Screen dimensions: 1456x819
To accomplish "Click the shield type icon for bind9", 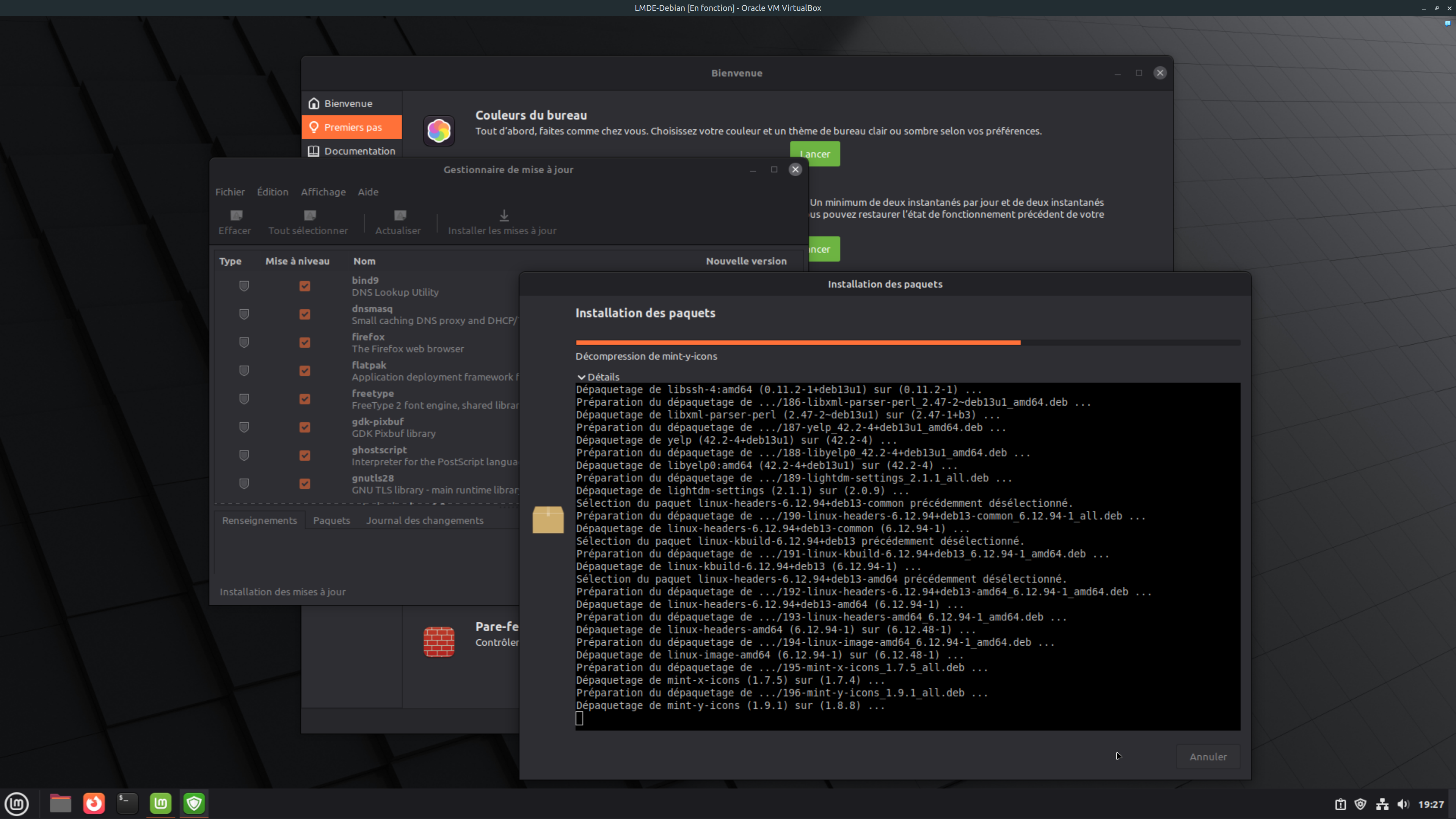I will pos(244,286).
